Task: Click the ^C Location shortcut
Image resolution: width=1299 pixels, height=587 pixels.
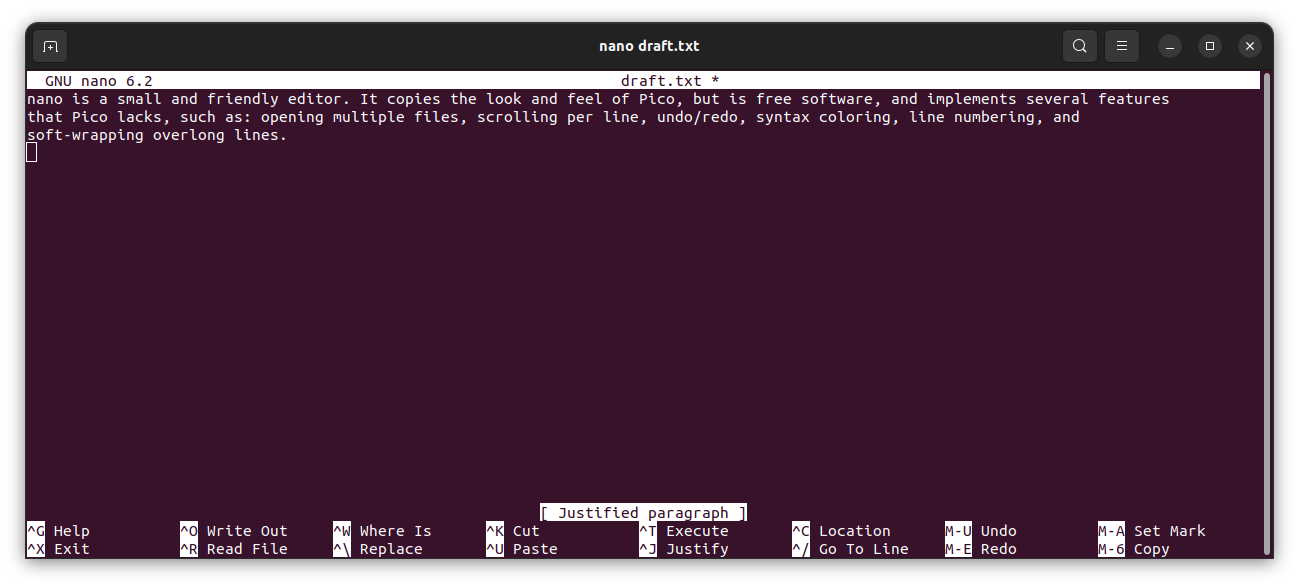Action: point(841,531)
